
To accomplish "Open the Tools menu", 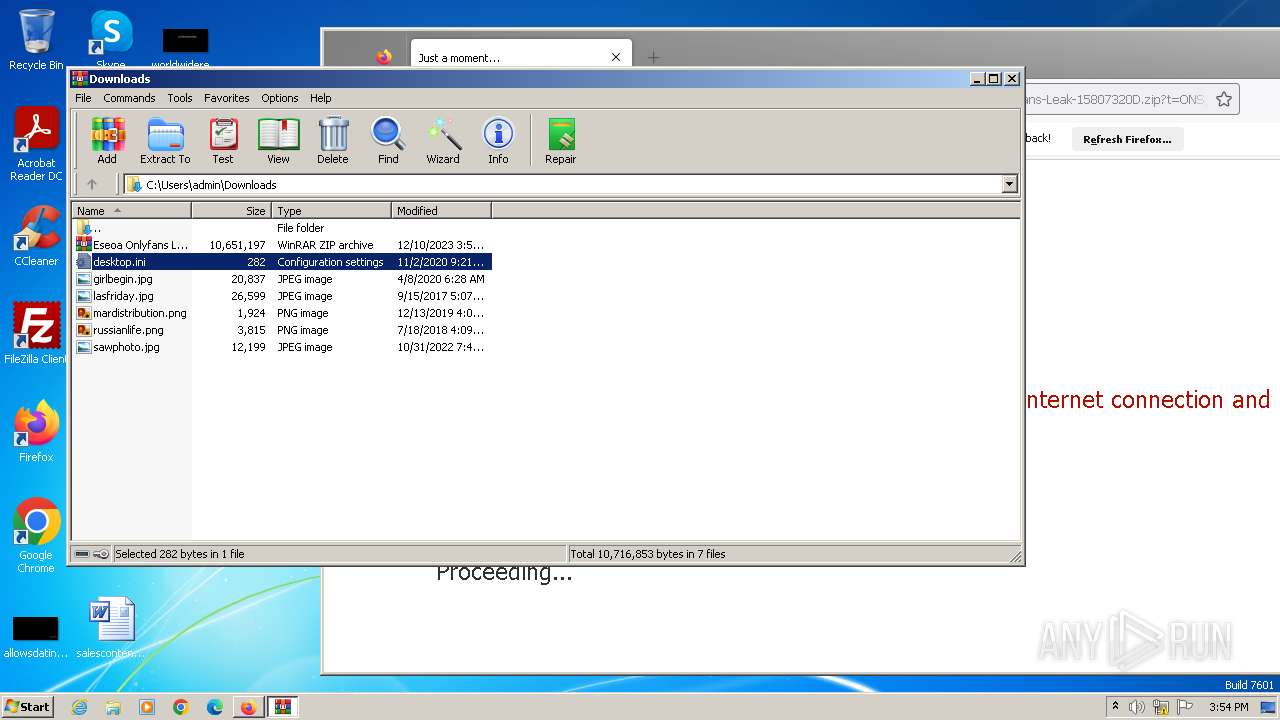I will (x=180, y=98).
